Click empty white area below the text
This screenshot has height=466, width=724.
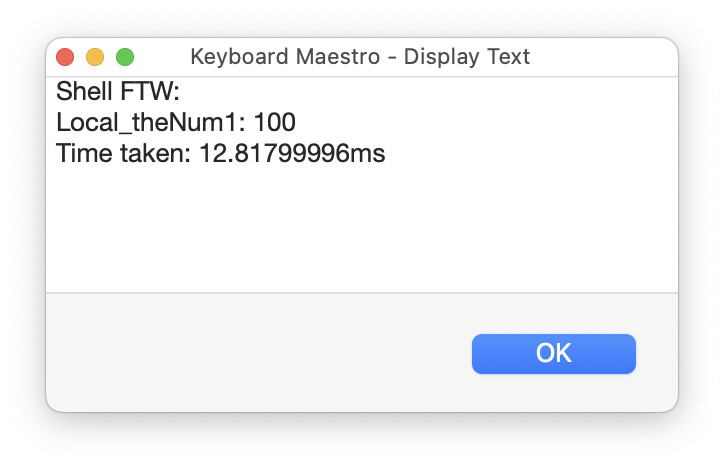360,230
